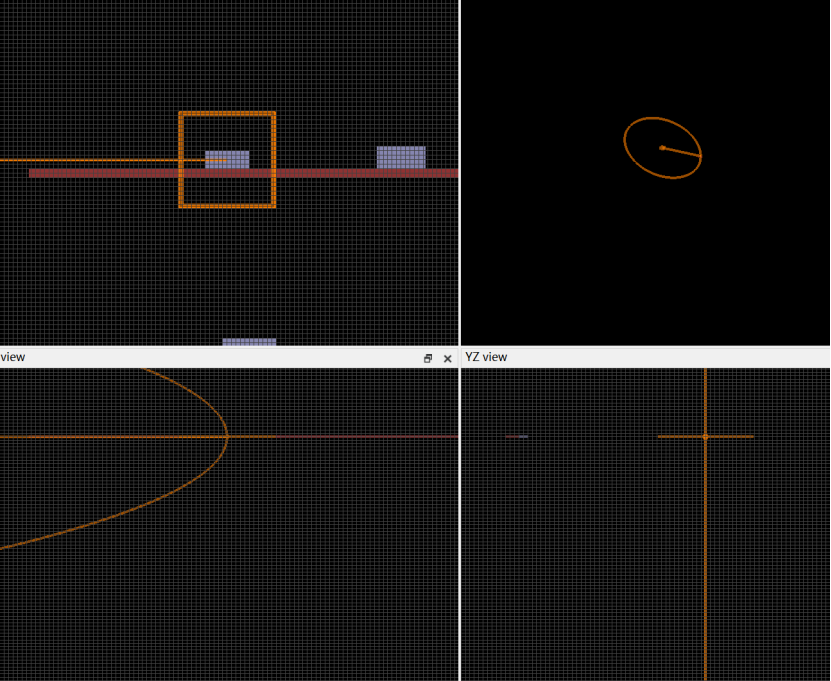Select the thin red line in bottom-left view
This screenshot has width=831, height=681.
[367, 437]
